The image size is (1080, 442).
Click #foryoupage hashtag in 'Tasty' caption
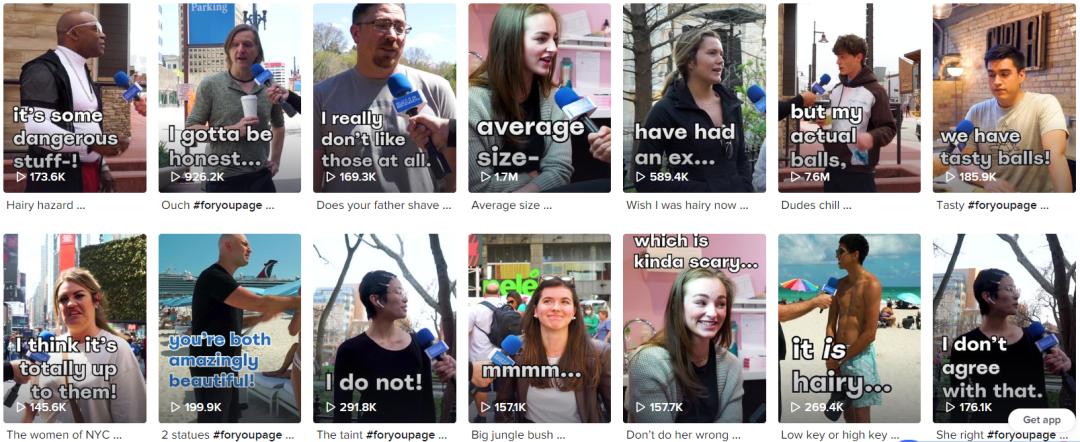click(x=1002, y=205)
